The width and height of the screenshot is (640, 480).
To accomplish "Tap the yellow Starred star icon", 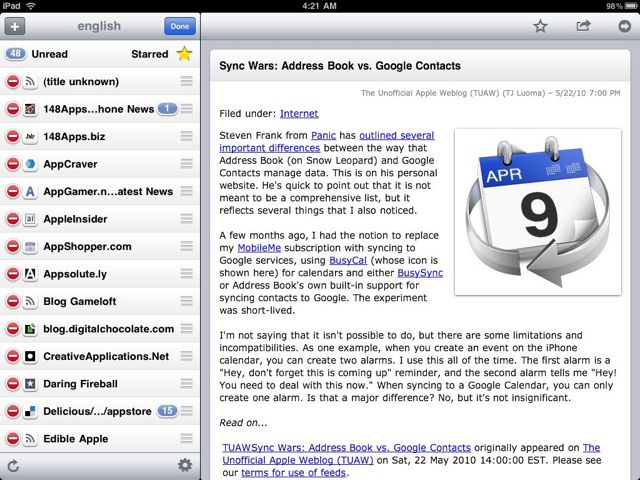I will point(184,54).
